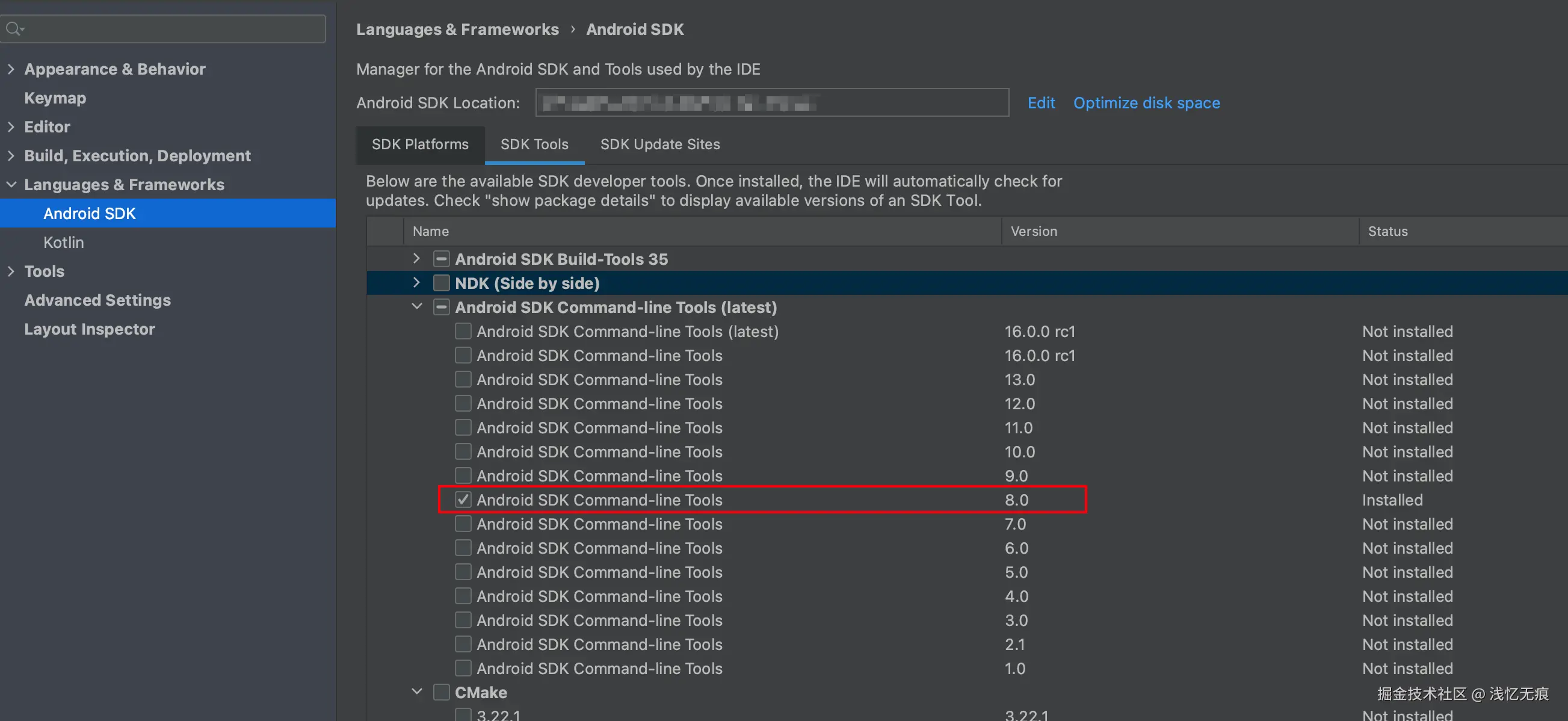
Task: Toggle the CMake group checkbox
Action: 441,692
